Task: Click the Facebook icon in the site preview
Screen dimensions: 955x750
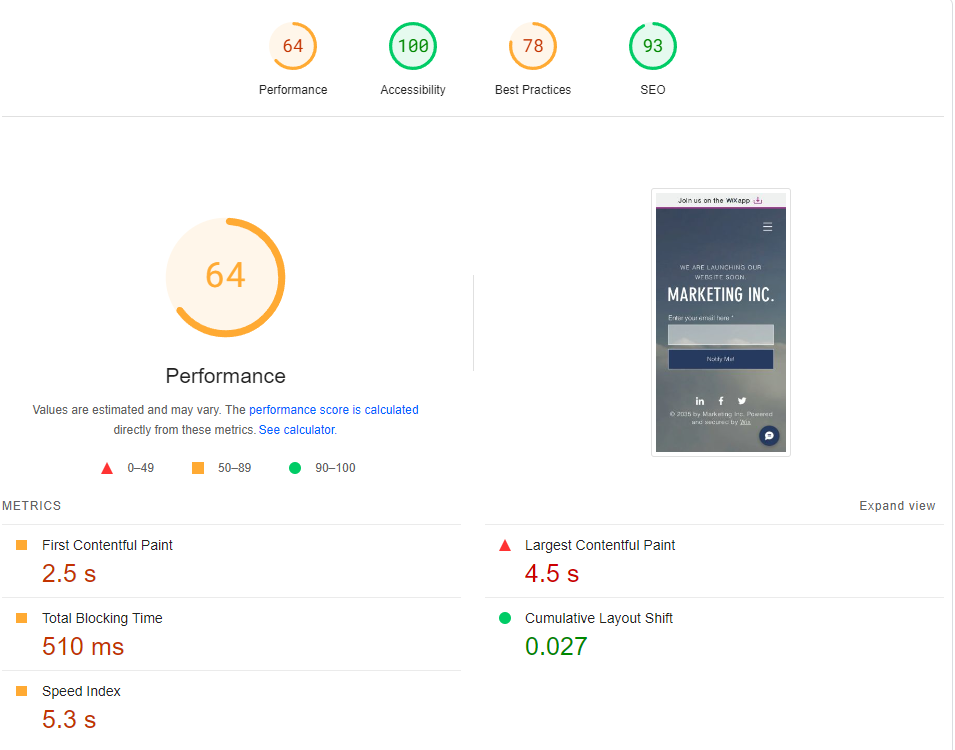Action: (721, 401)
